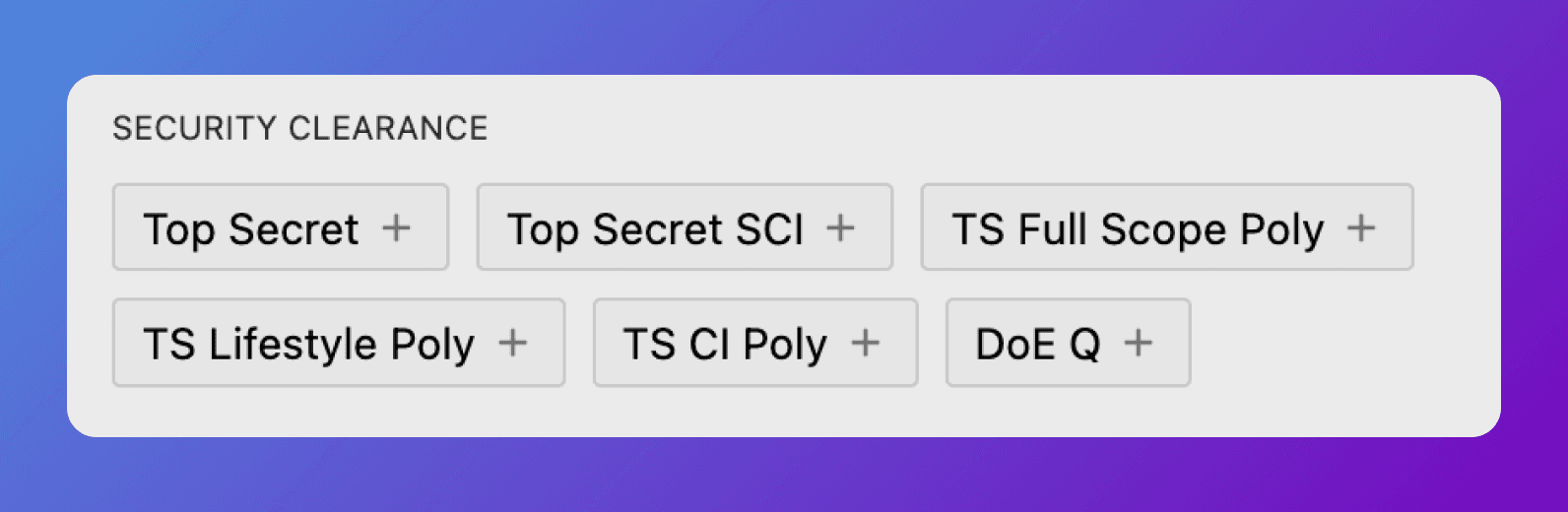Click the 'TS CI Poly' text label

[725, 346]
